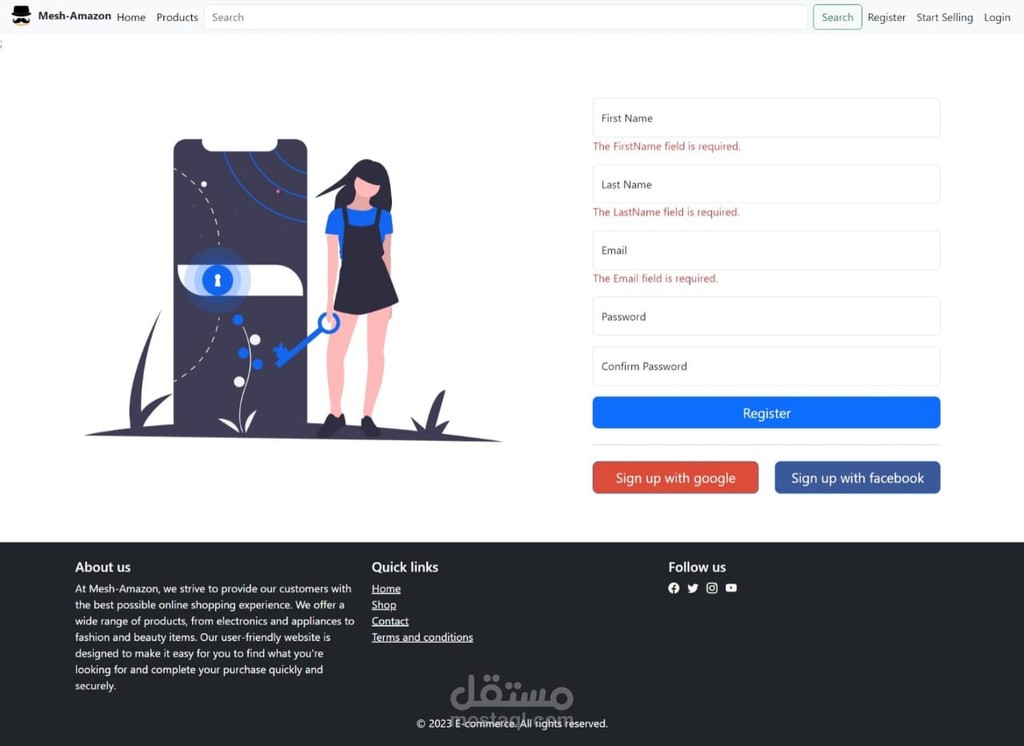
Task: Click into the First Name field
Action: (x=766, y=118)
